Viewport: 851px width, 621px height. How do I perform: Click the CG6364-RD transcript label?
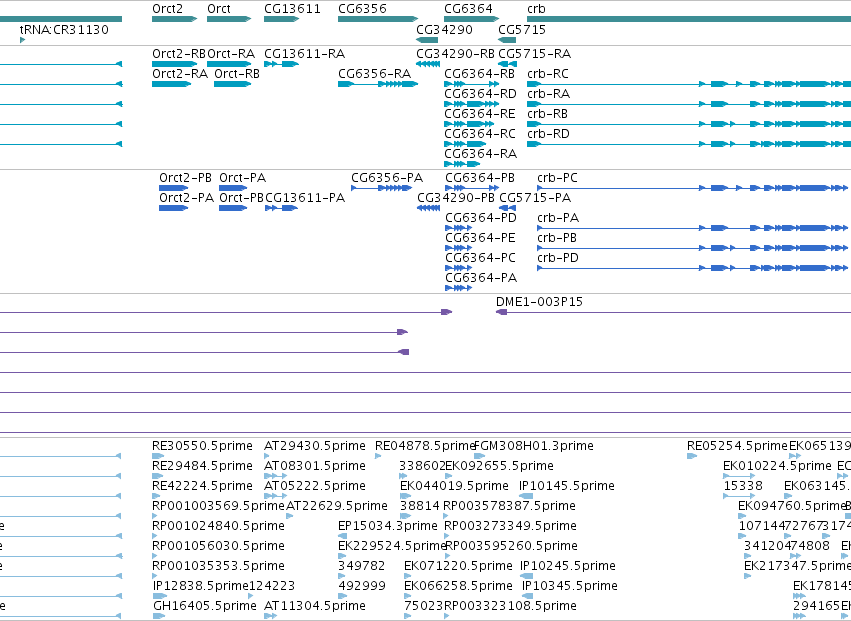(x=480, y=94)
